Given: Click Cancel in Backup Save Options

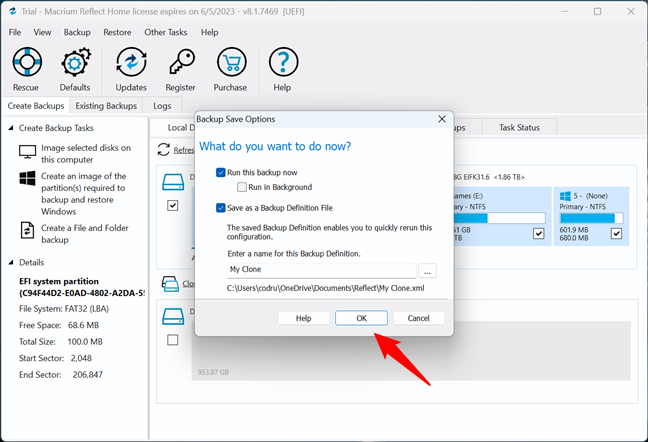Looking at the screenshot, I should [x=419, y=318].
